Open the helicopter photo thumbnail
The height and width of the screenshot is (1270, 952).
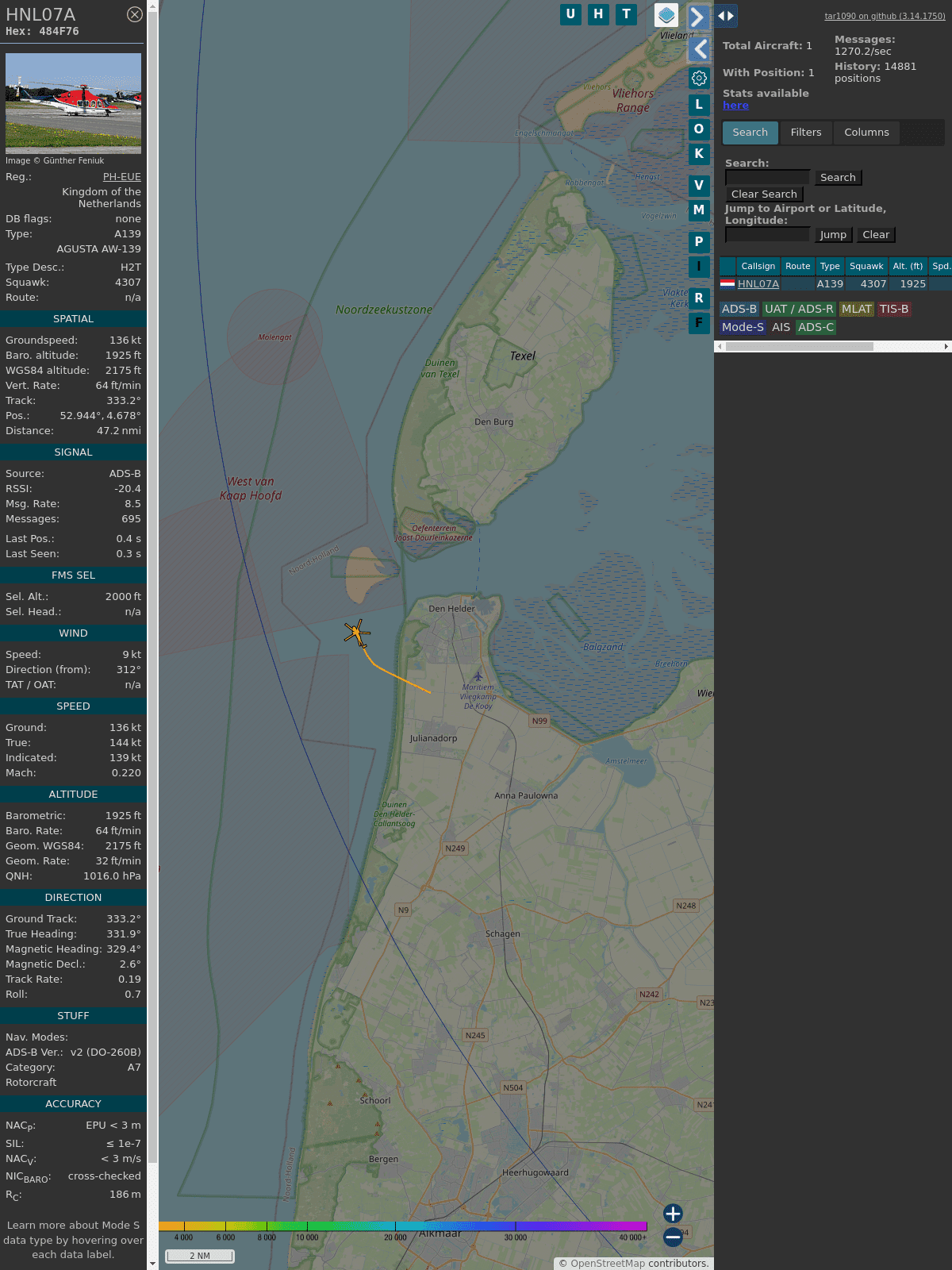click(73, 103)
